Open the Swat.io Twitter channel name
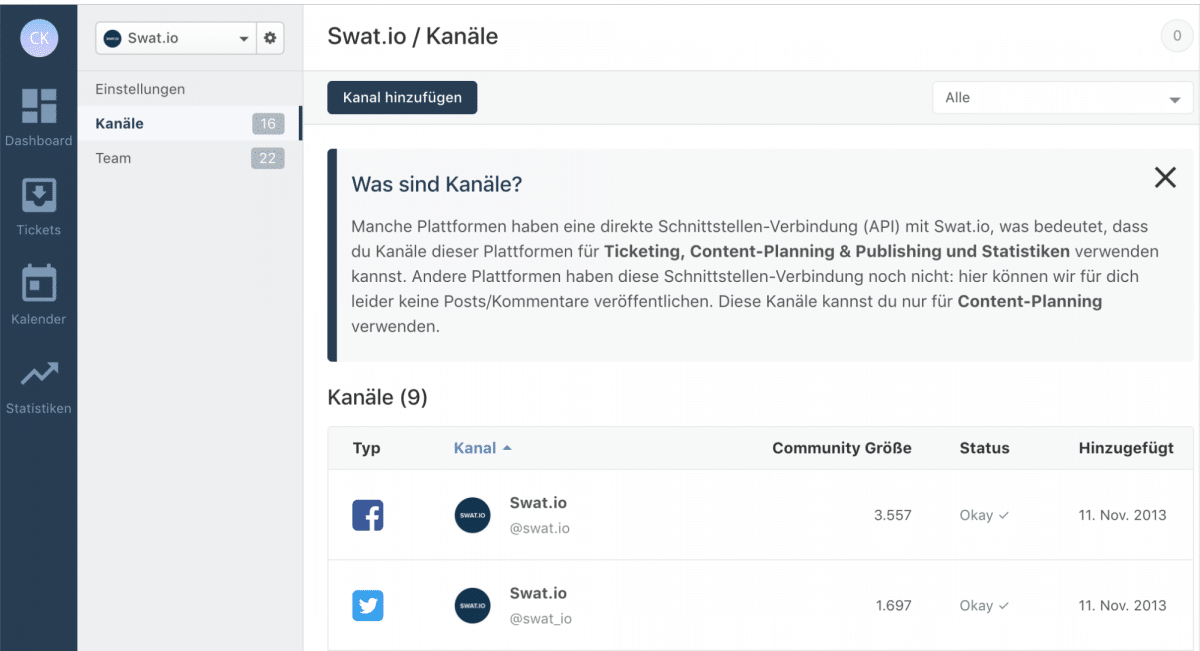This screenshot has width=1200, height=651. click(538, 593)
